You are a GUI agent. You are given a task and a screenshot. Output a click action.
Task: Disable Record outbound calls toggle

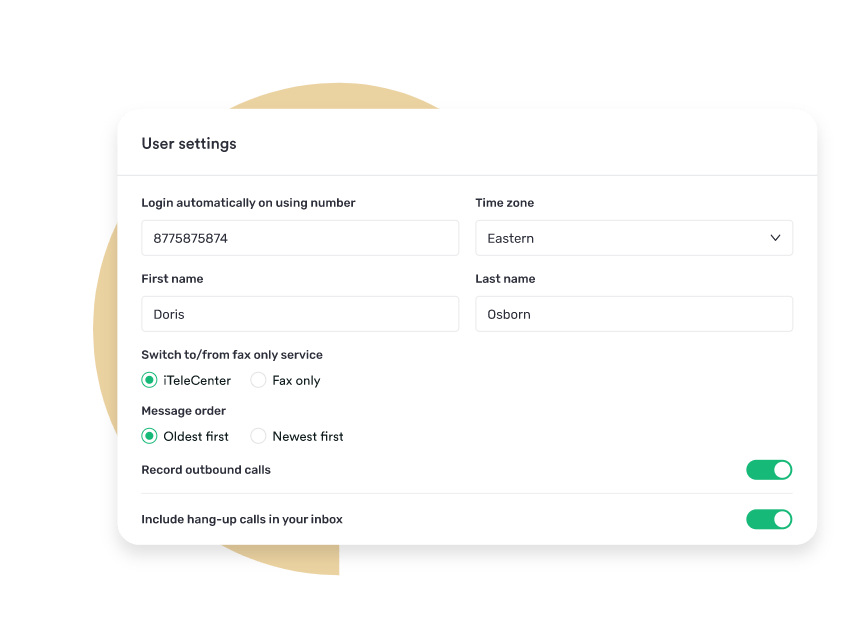(769, 470)
